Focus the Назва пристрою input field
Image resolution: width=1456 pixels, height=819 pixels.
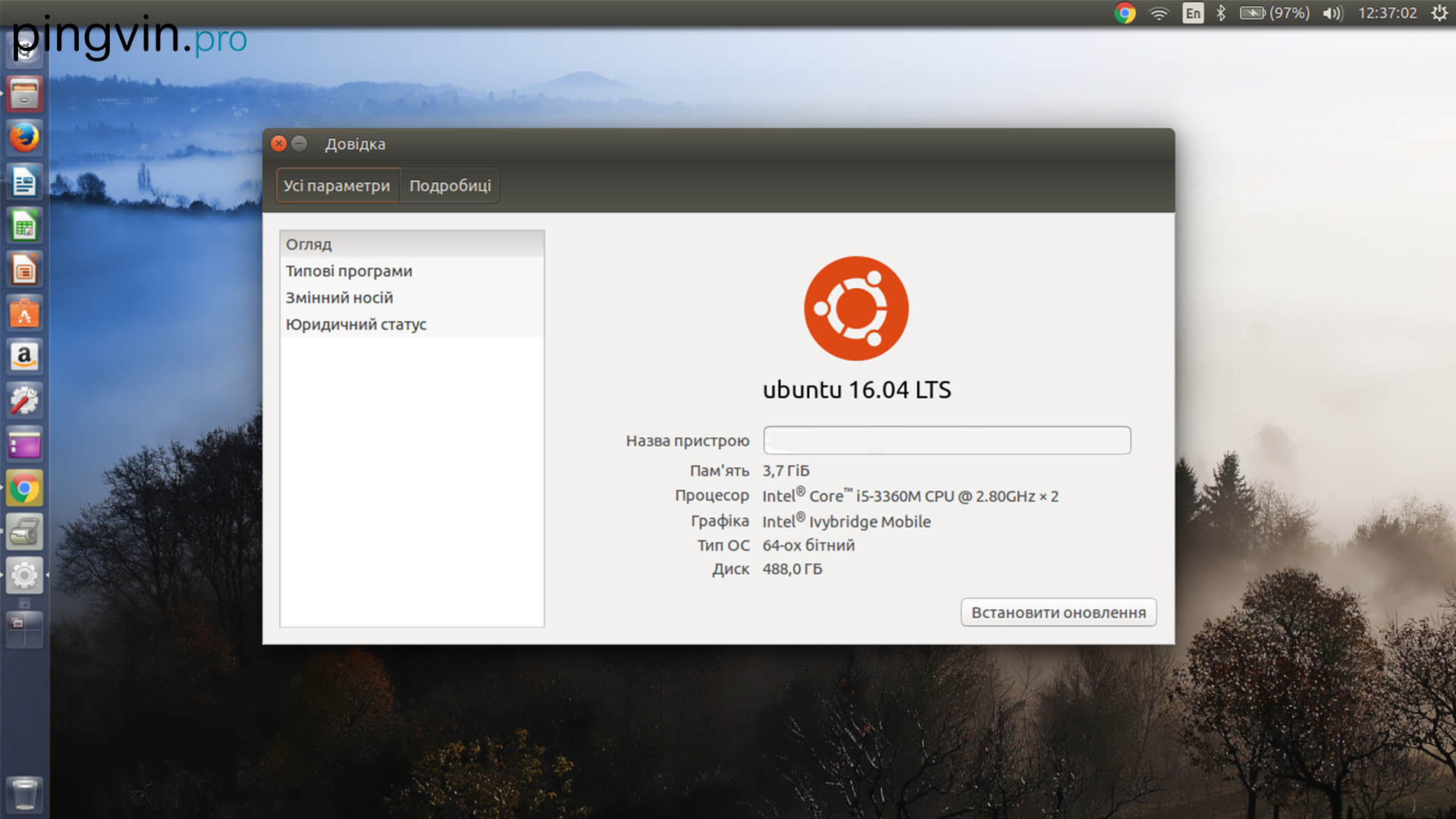[x=947, y=441]
